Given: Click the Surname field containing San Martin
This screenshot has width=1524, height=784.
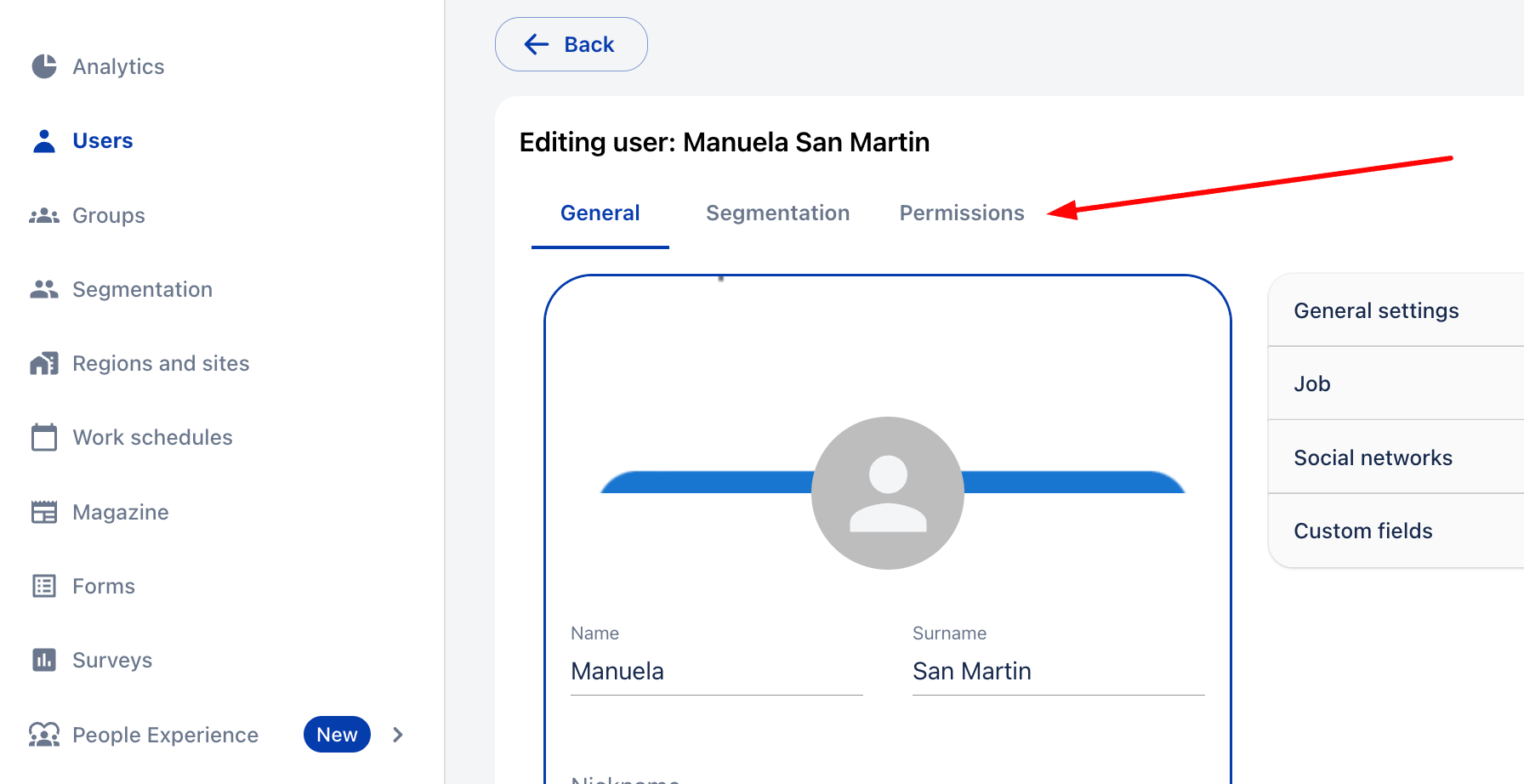Looking at the screenshot, I should 1058,672.
